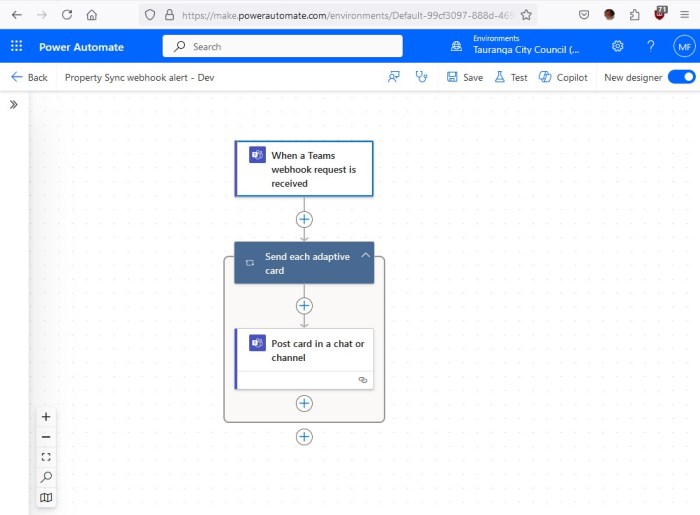Open the feedback chat icon in toolbar
Image resolution: width=700 pixels, height=515 pixels.
coord(394,77)
